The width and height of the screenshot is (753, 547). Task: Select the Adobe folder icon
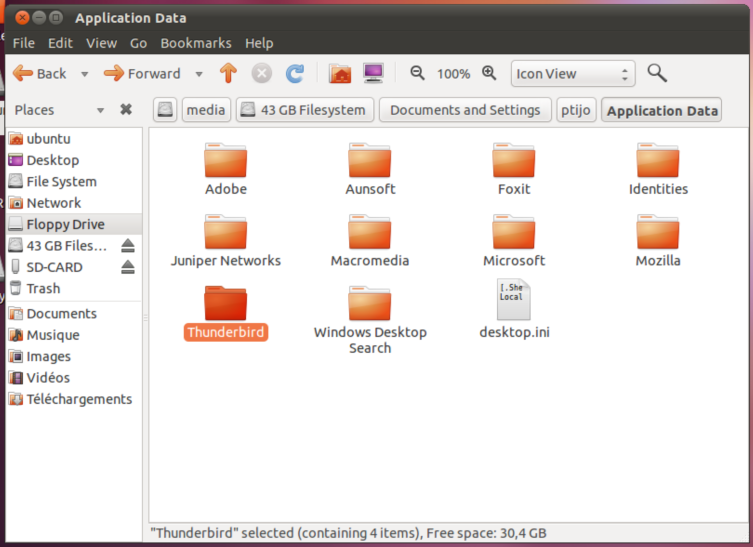[x=225, y=161]
